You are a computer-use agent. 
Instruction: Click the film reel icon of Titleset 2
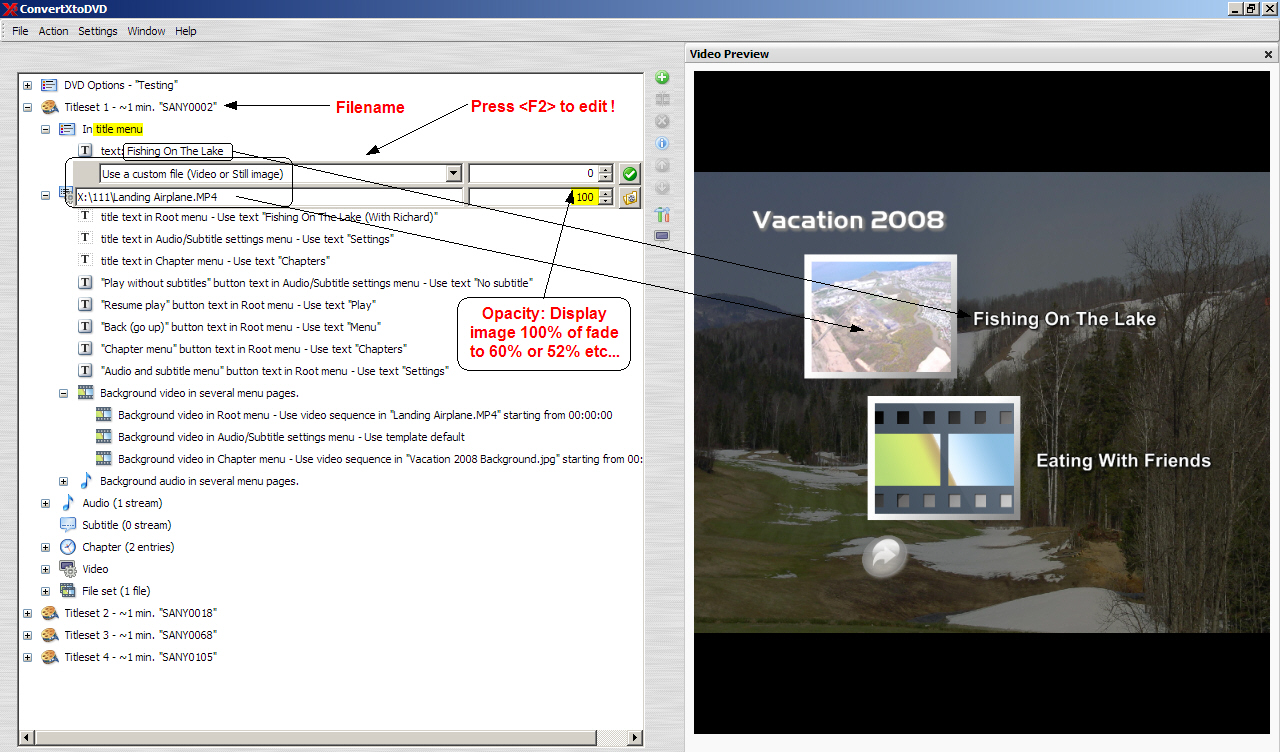point(49,613)
